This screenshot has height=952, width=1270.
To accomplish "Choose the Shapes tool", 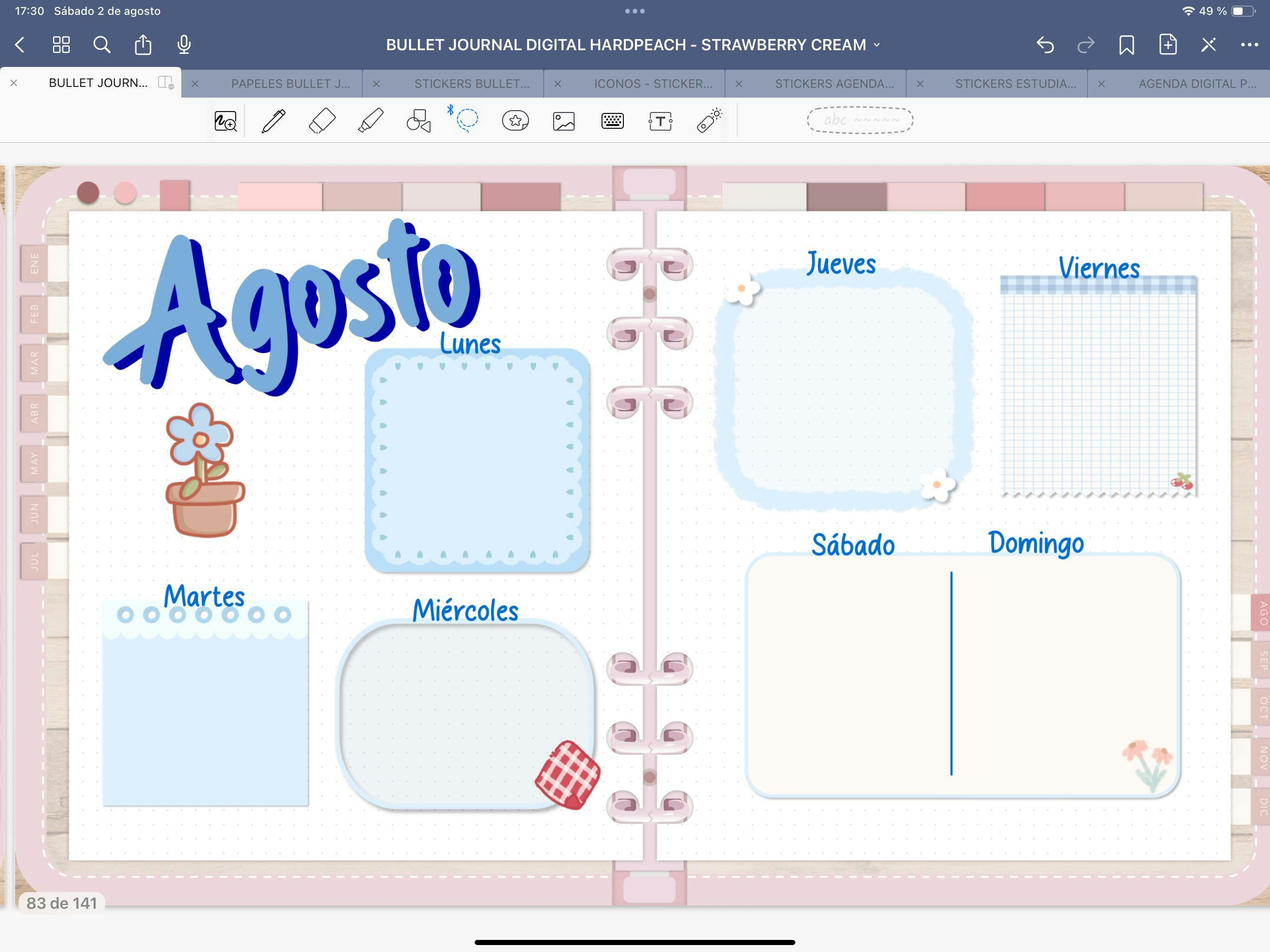I will 418,121.
